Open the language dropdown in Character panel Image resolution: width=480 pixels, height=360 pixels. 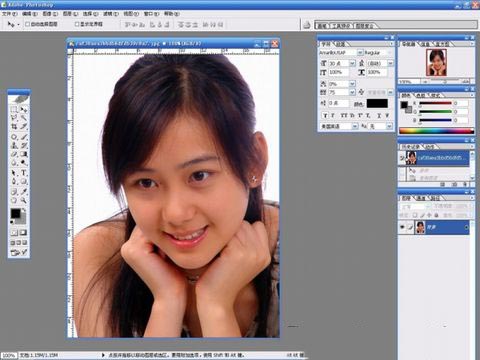pos(355,126)
